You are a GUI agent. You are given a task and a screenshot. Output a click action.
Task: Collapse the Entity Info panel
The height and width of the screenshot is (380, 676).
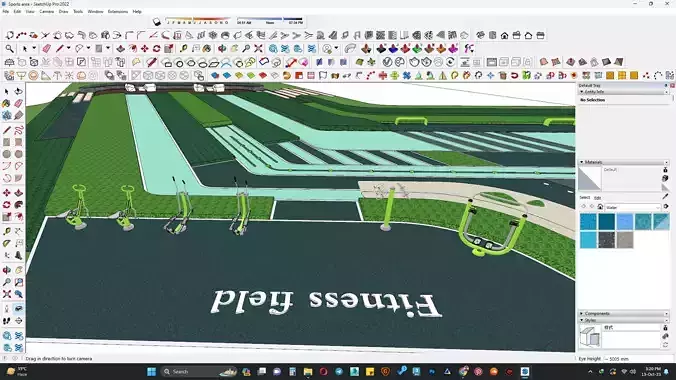click(582, 92)
